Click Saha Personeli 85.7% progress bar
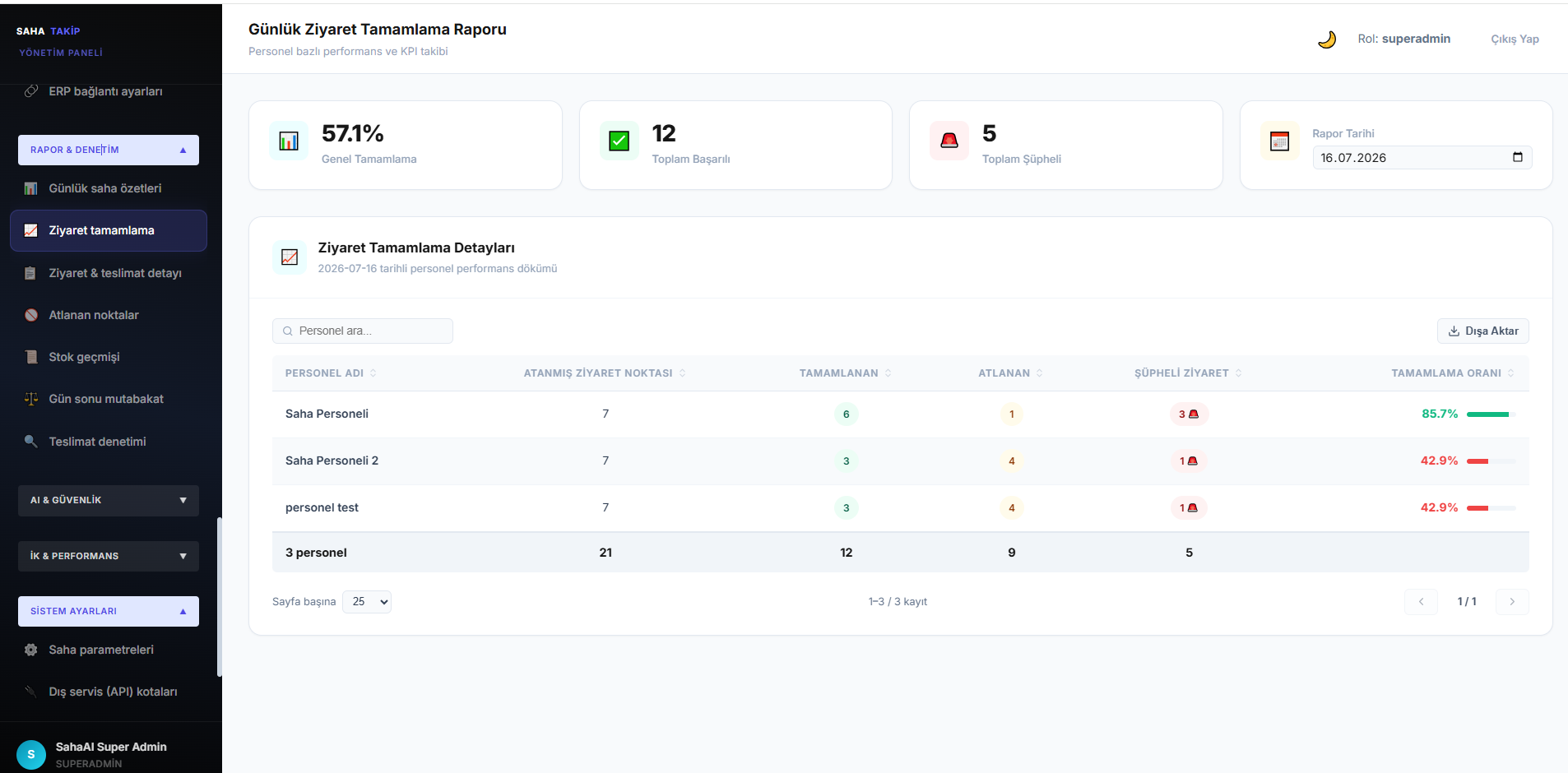The width and height of the screenshot is (1568, 773). coord(1491,414)
